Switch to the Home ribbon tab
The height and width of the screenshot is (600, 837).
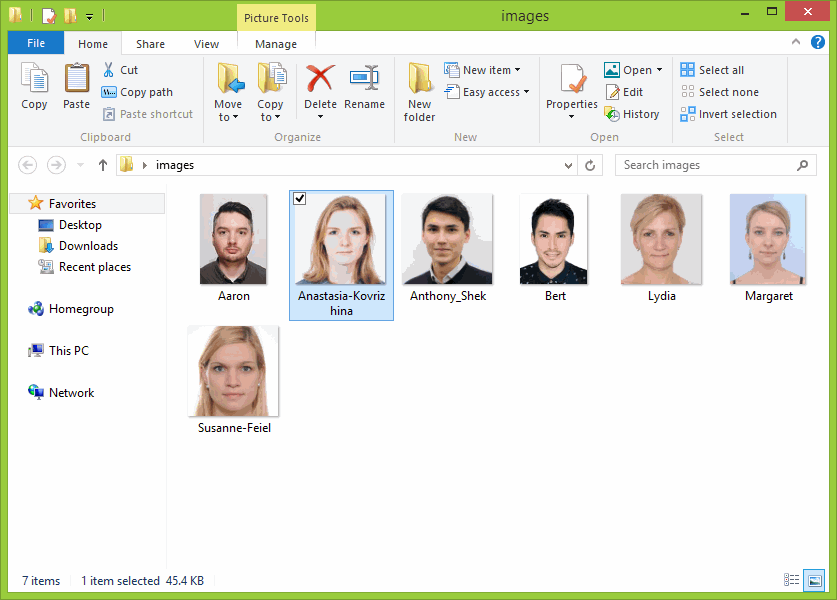coord(93,44)
